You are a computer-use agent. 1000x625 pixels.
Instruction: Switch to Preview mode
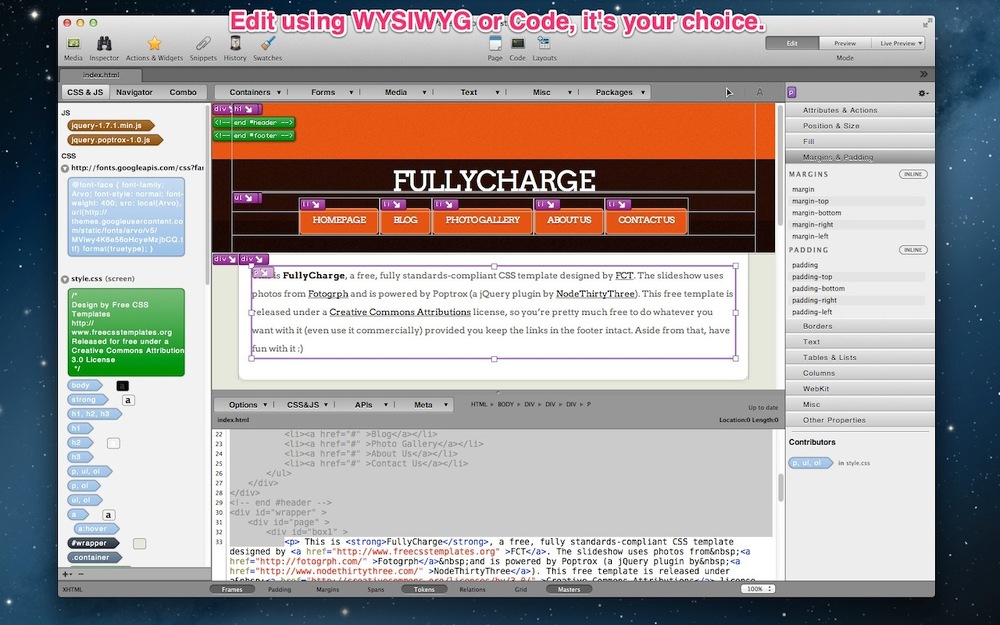point(845,43)
